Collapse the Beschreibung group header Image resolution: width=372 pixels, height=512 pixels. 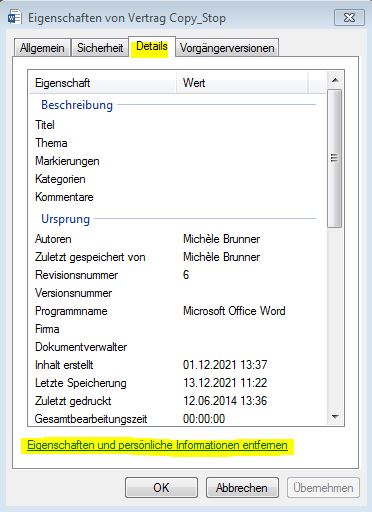click(77, 105)
